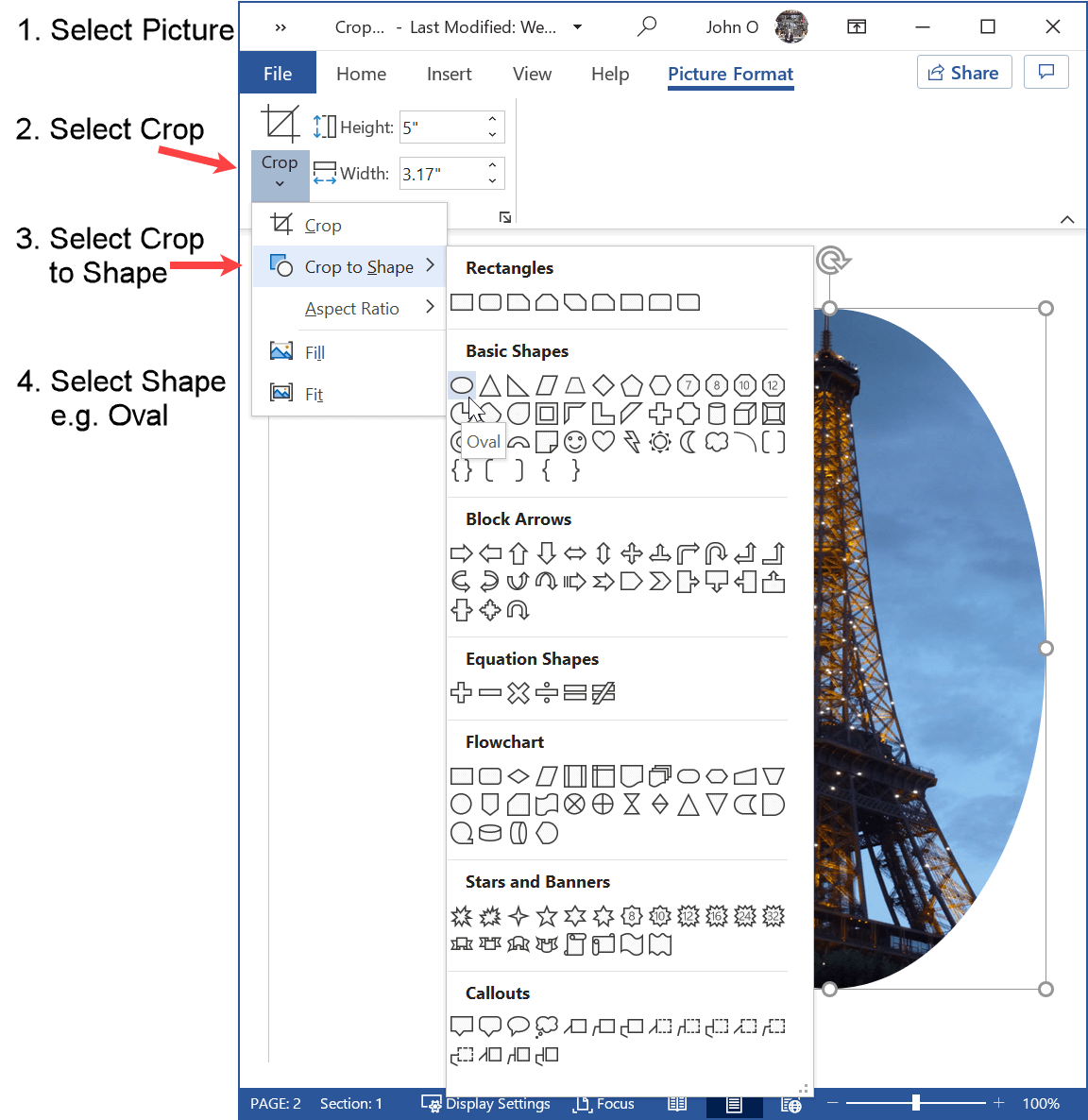
Task: Select the Crop tool icon in the ribbon
Action: pyautogui.click(x=280, y=123)
